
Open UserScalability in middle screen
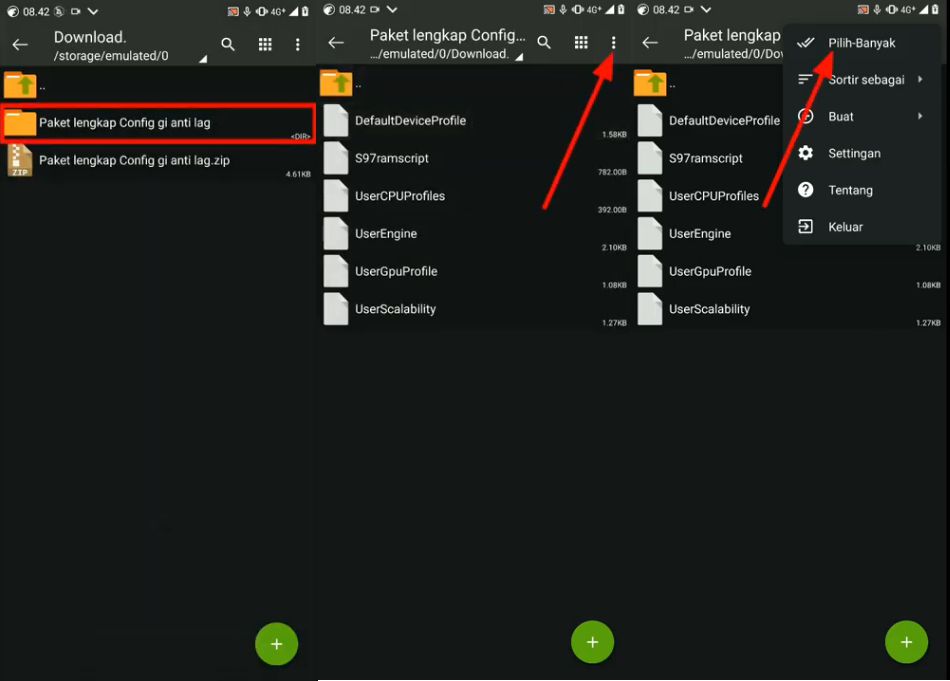[x=475, y=309]
